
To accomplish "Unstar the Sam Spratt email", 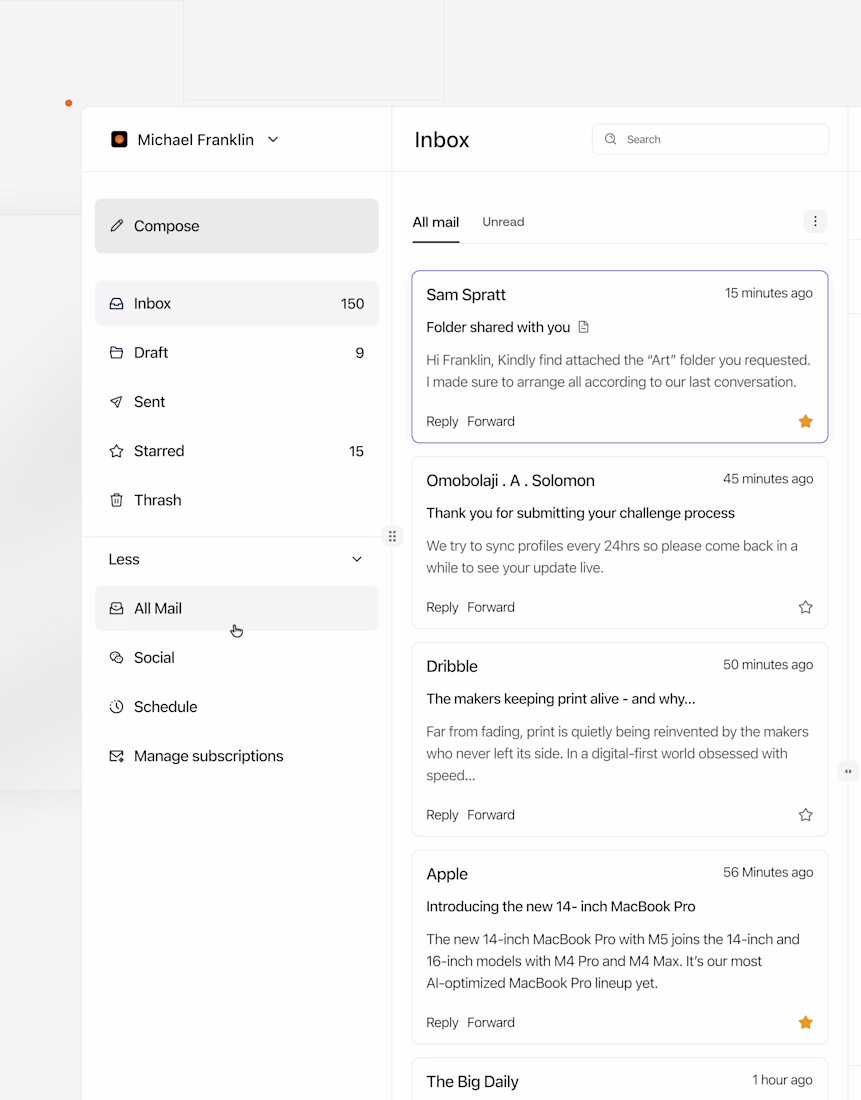I will point(806,422).
